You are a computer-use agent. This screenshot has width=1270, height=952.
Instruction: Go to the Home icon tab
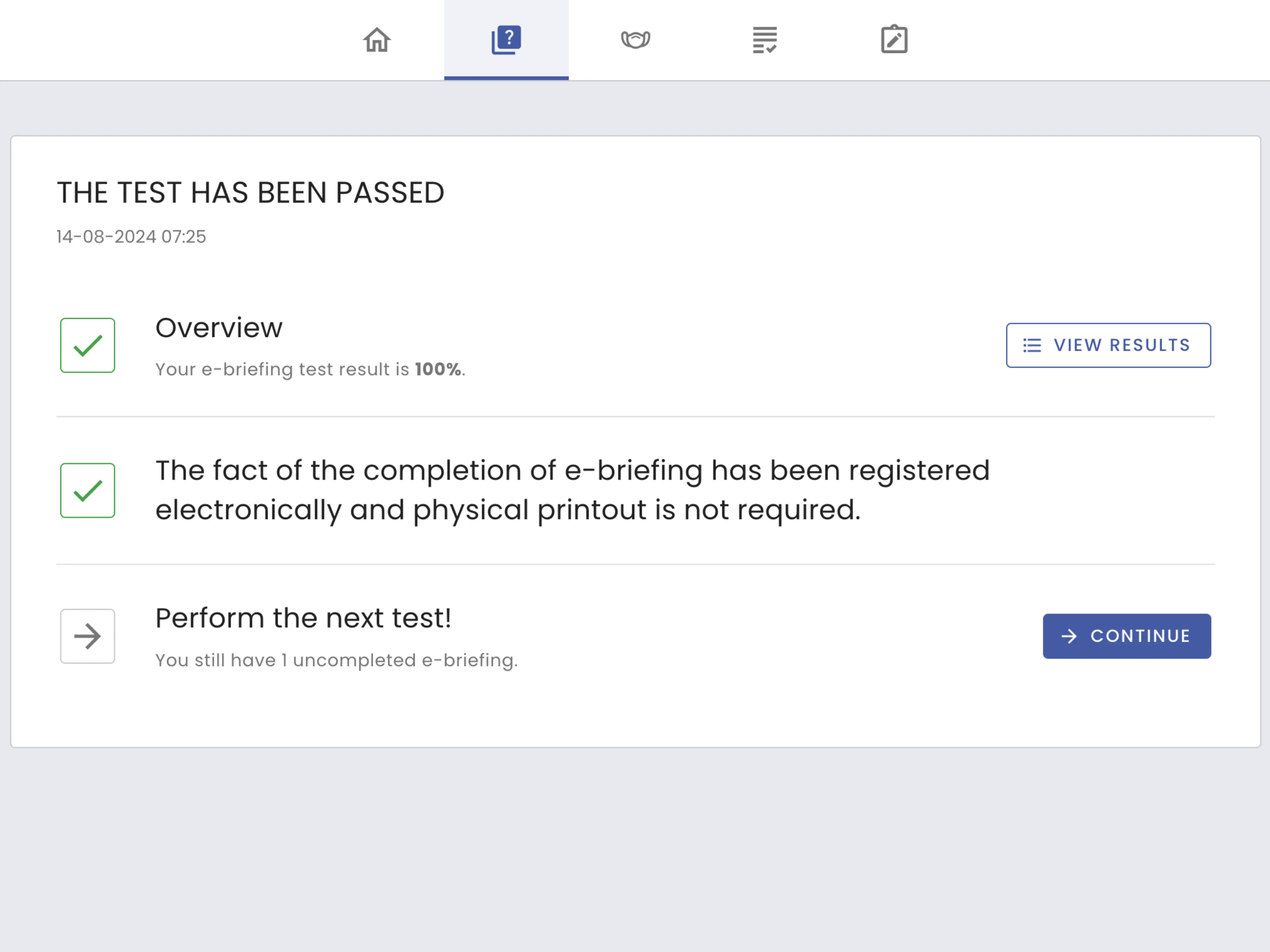pyautogui.click(x=377, y=40)
